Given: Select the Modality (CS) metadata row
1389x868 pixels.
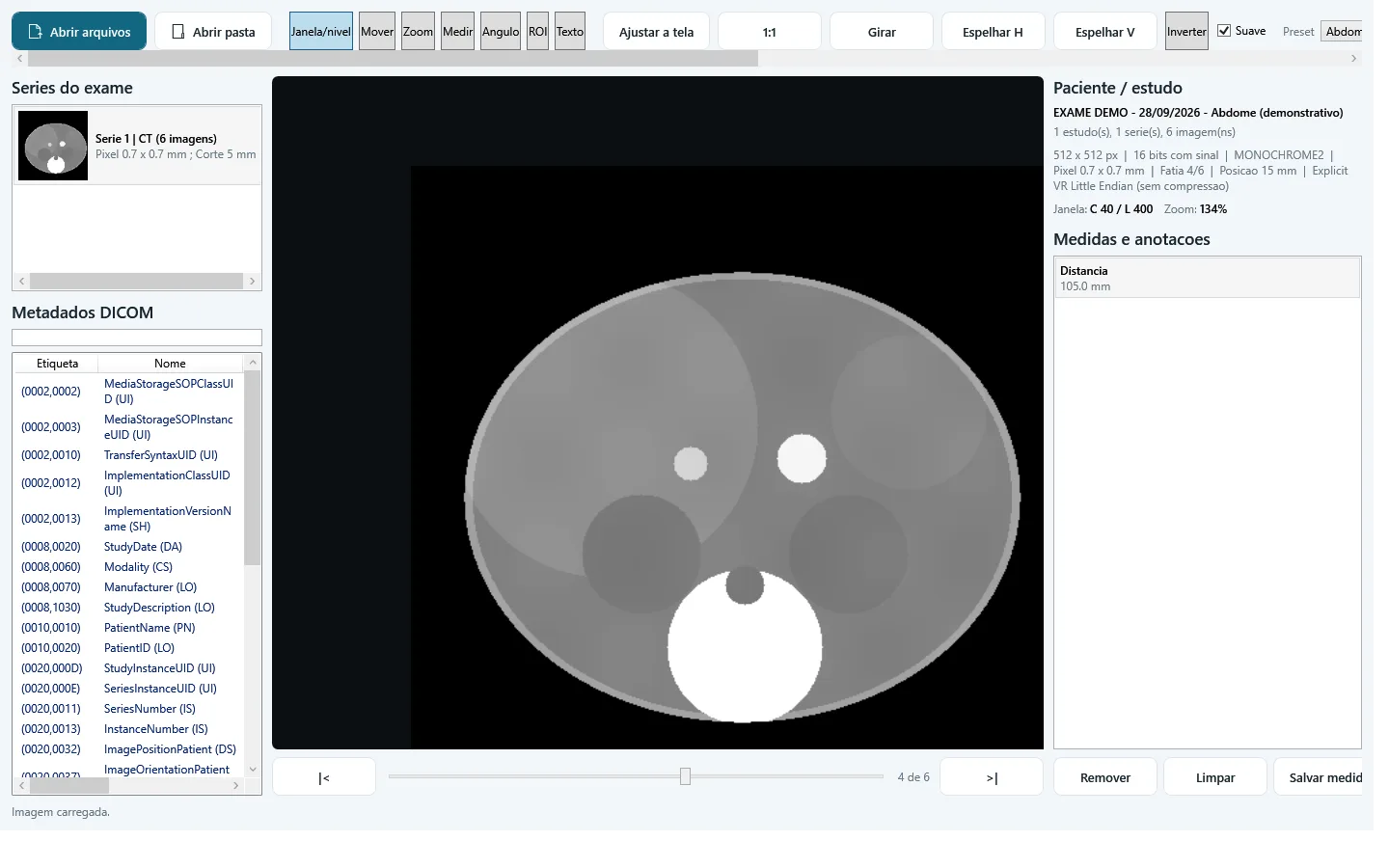Looking at the screenshot, I should (128, 567).
